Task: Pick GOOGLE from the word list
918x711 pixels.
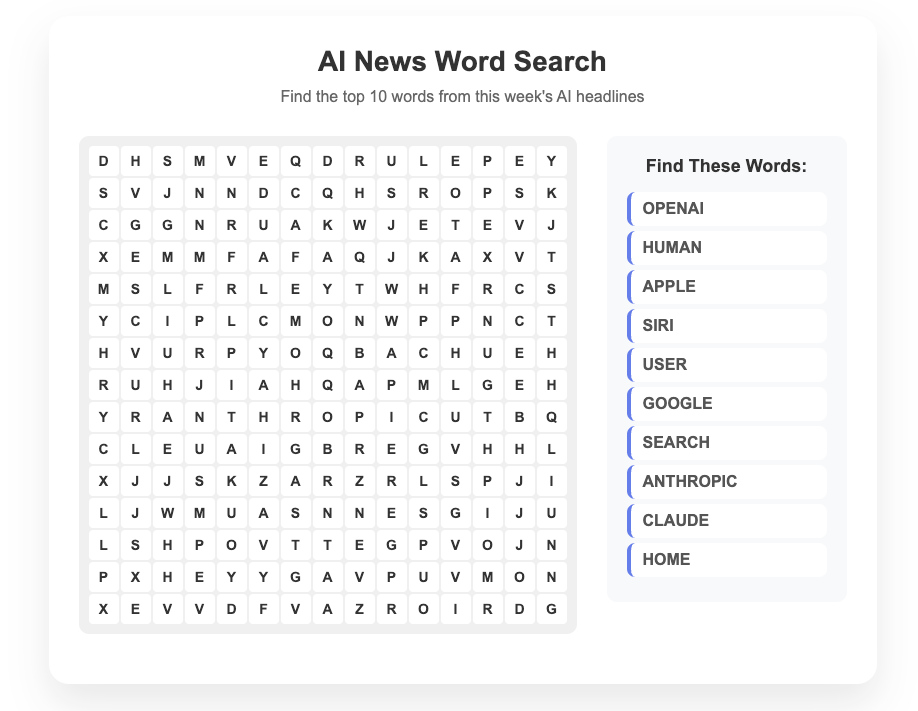Action: click(x=727, y=404)
